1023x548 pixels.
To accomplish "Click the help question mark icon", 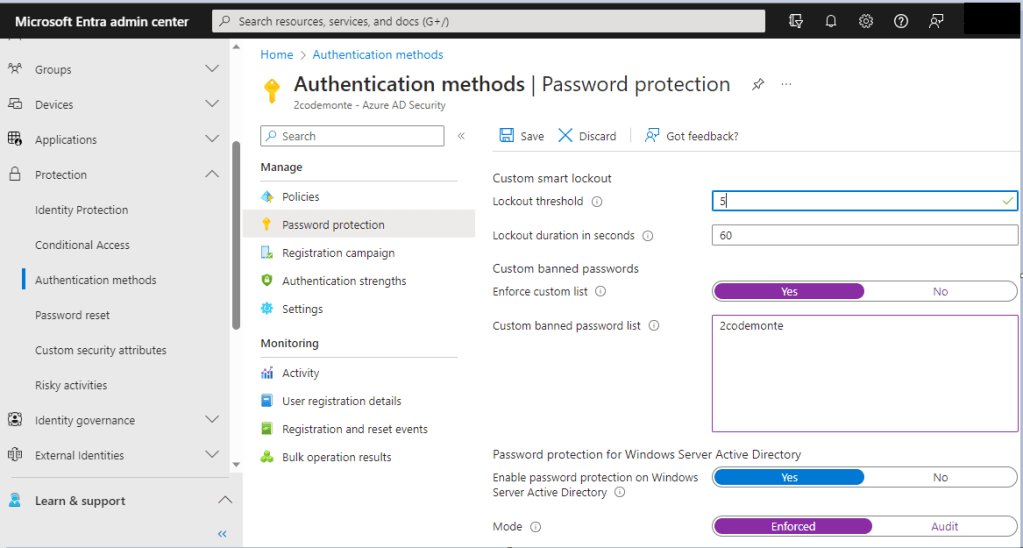I will pos(901,21).
